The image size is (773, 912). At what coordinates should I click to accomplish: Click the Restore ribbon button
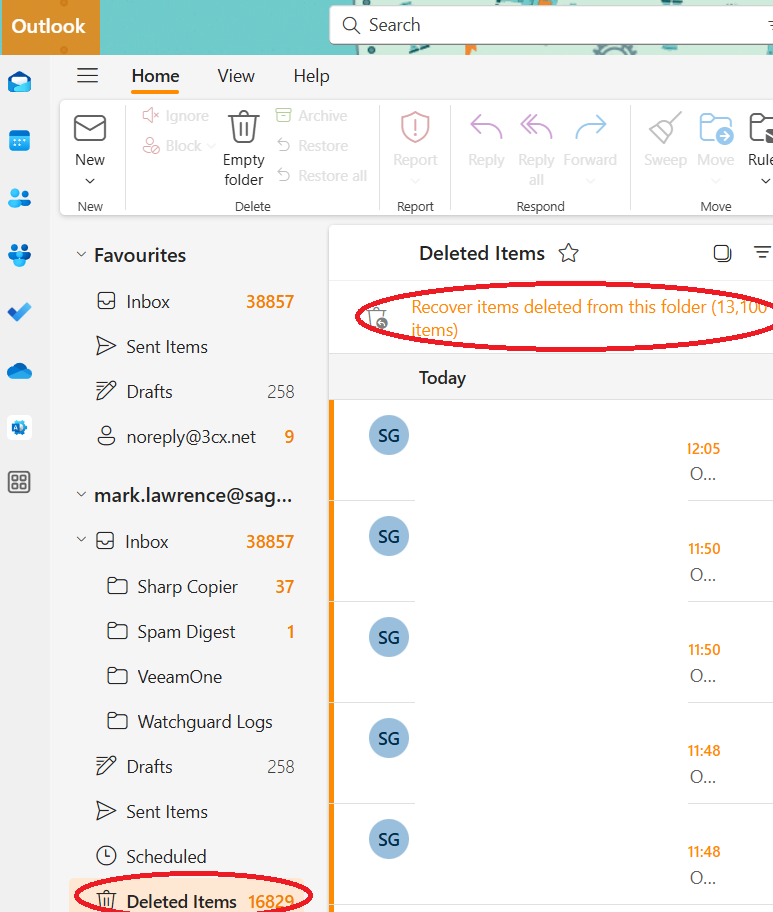[312, 145]
